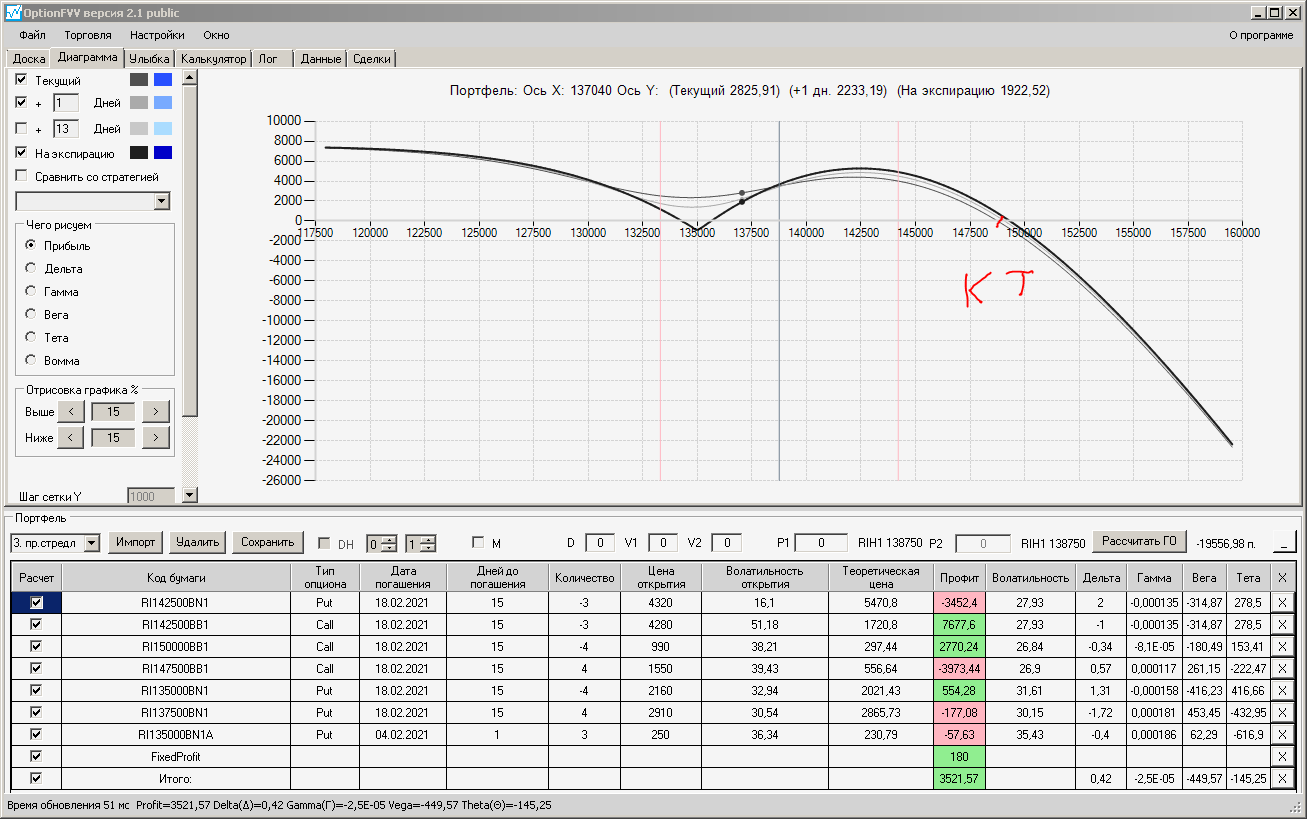The height and width of the screenshot is (819, 1307).
Task: Open the Окно menu
Action: (217, 35)
